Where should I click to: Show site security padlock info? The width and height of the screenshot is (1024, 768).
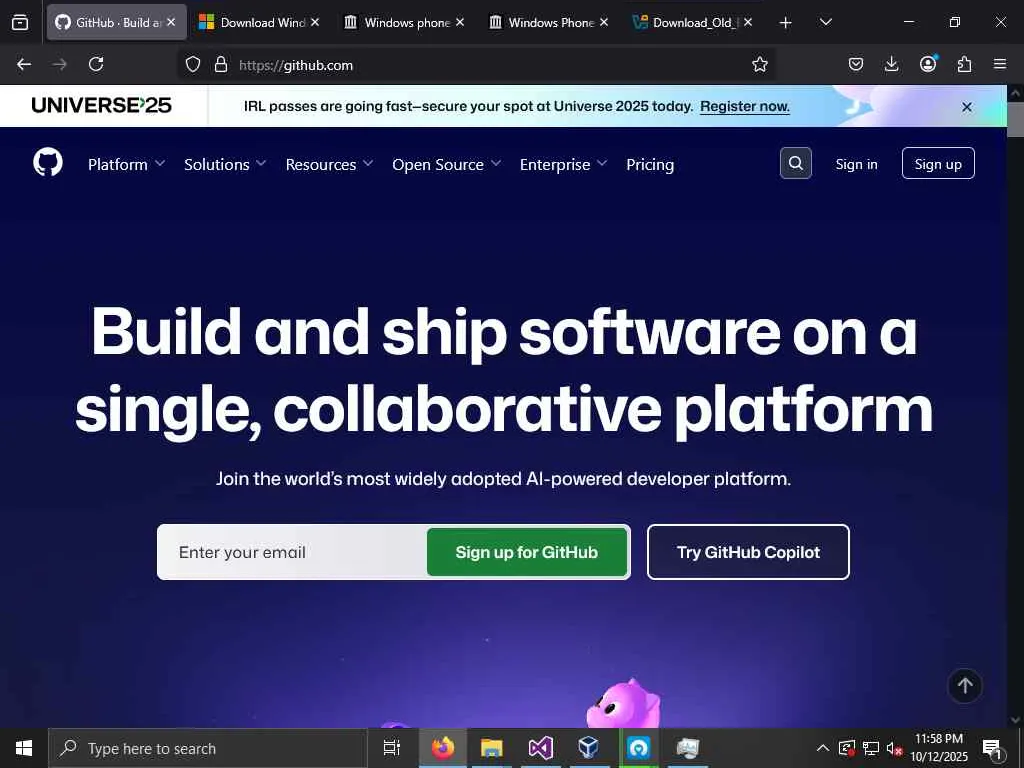click(221, 64)
